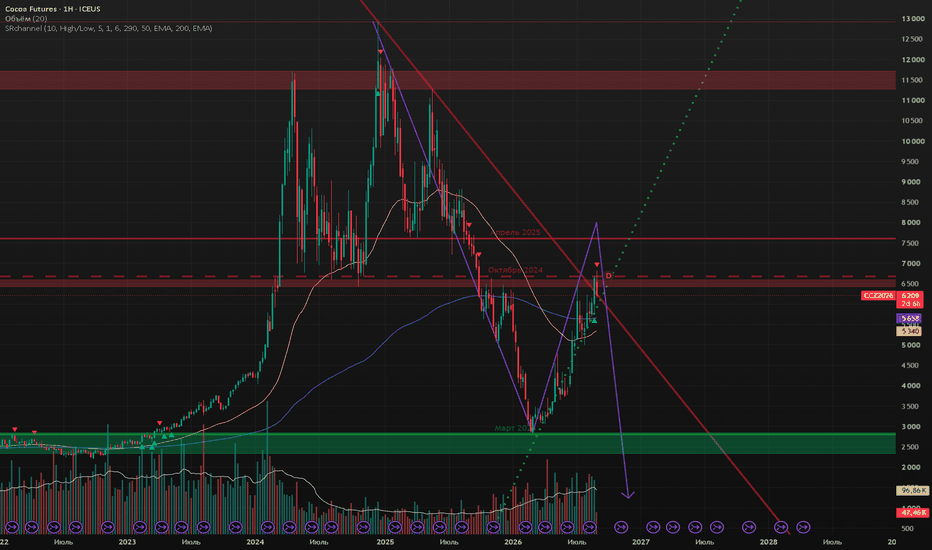Click the purple 5658 EMA value label

click(909, 319)
